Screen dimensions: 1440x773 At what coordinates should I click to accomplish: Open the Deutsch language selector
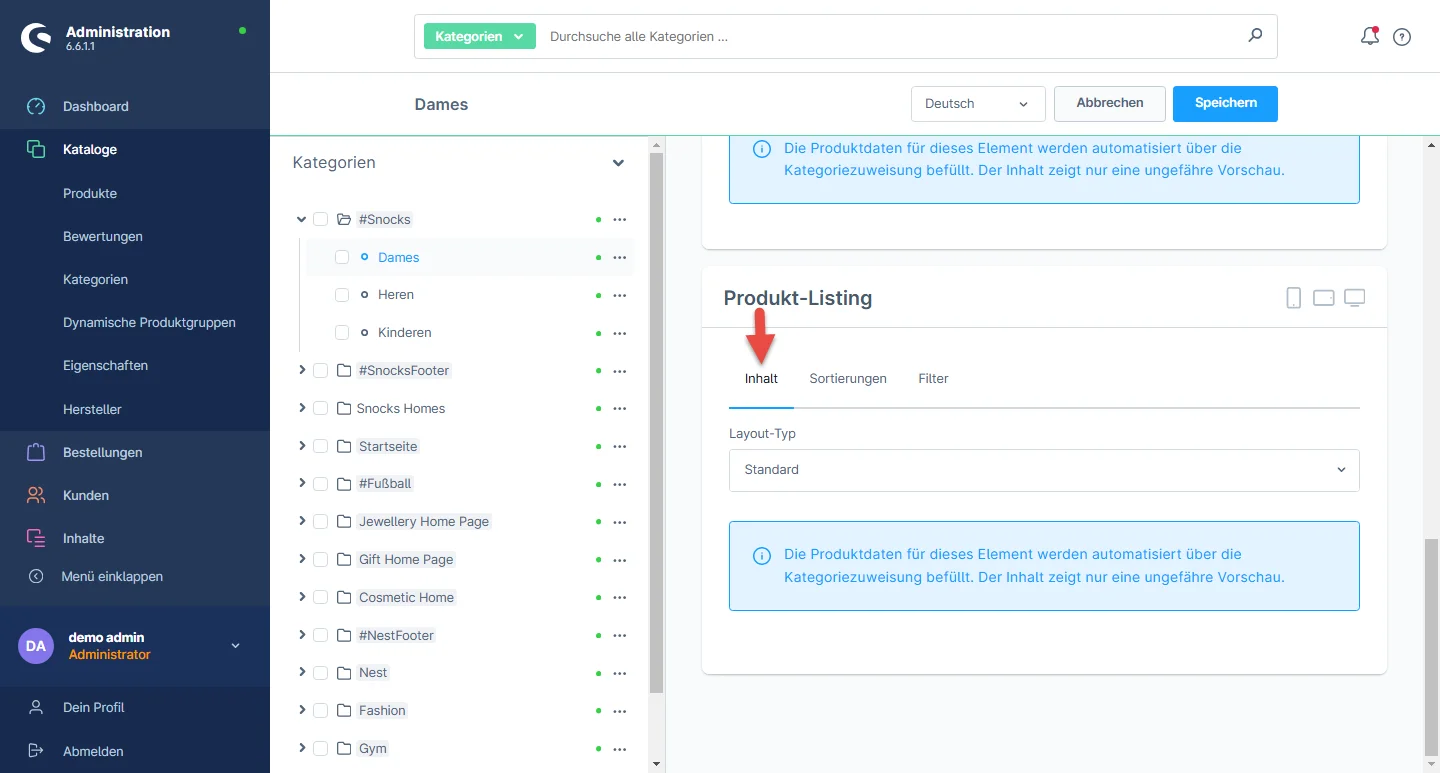pos(977,104)
